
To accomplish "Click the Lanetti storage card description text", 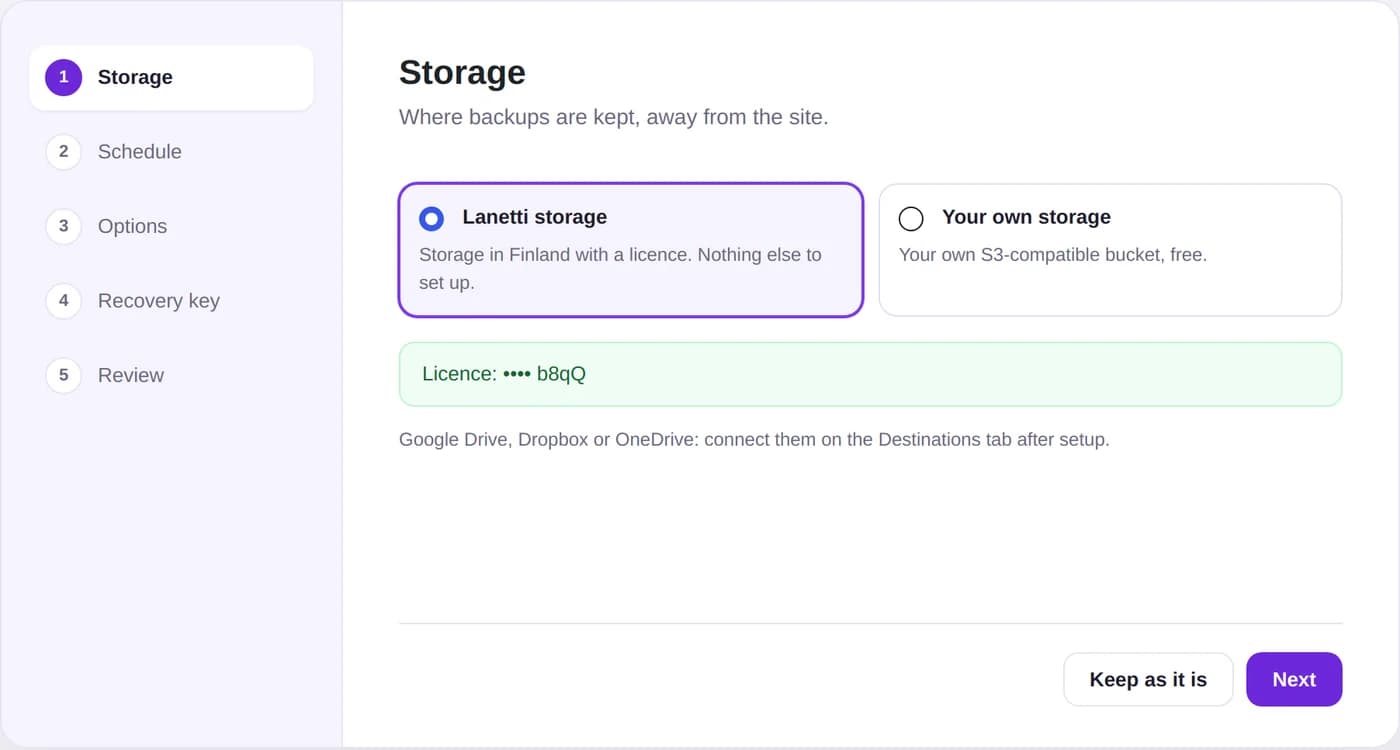I will [620, 269].
